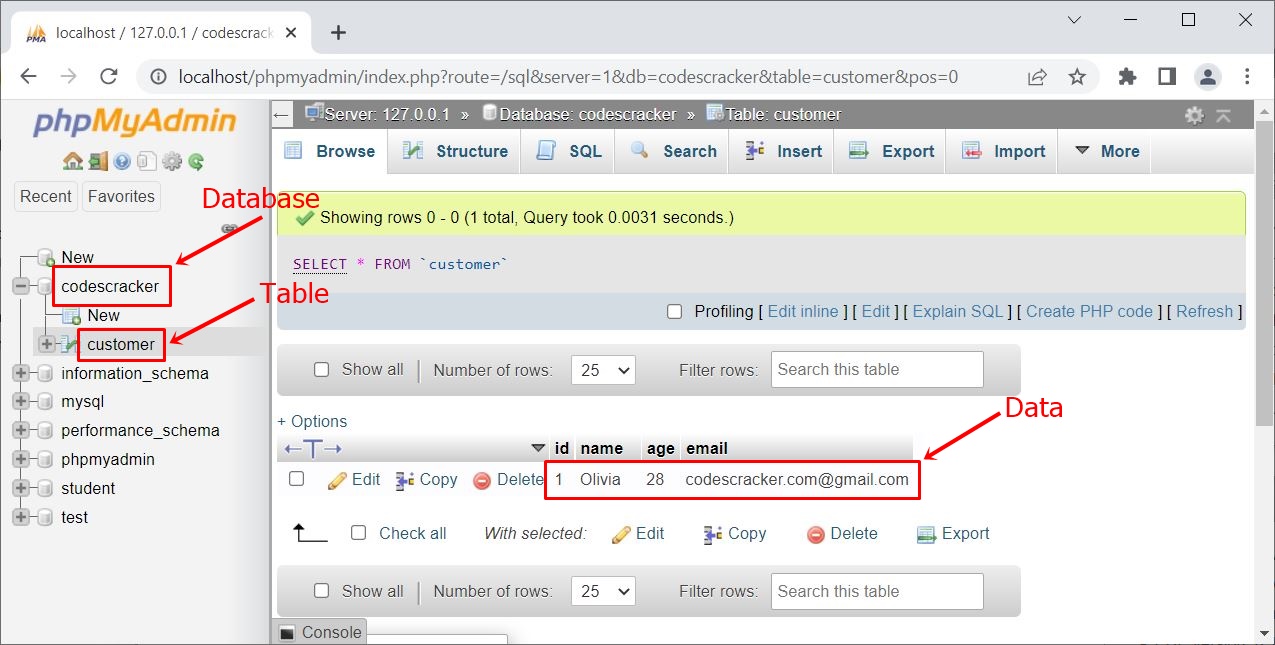Click inside the Filter rows search field
The image size is (1275, 645).
click(x=876, y=369)
